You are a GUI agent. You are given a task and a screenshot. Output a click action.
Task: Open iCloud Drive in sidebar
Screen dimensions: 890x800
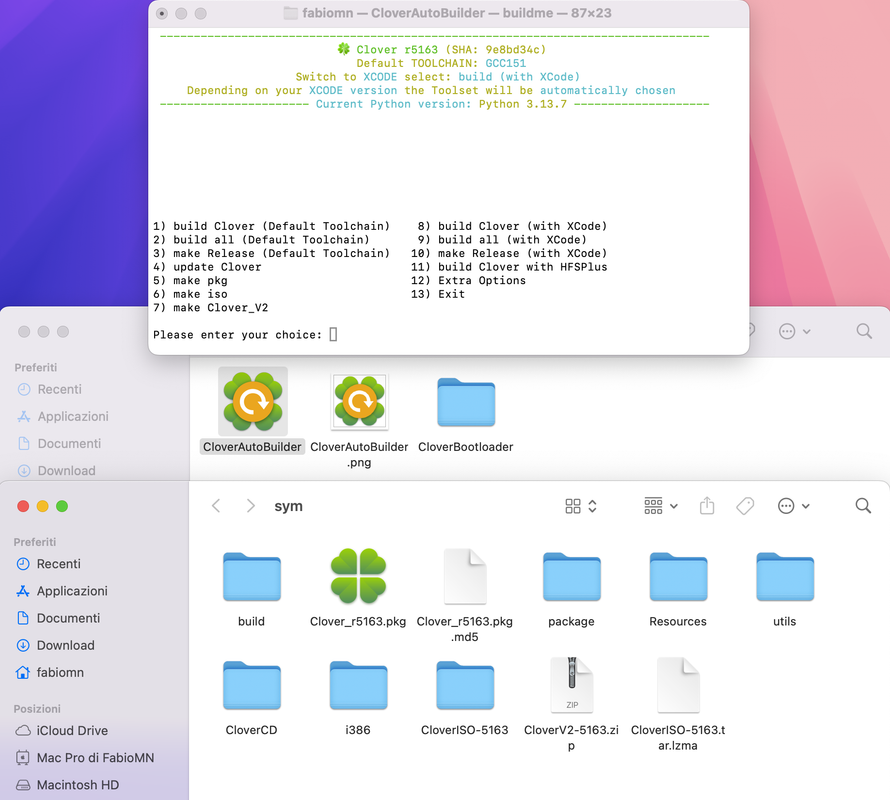pyautogui.click(x=61, y=731)
